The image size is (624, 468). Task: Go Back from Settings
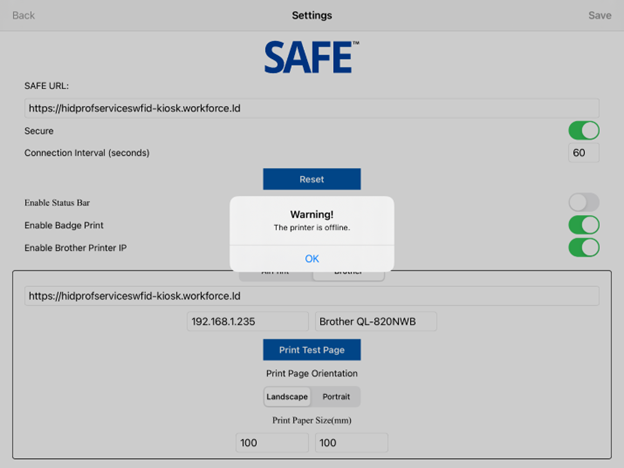pos(23,16)
